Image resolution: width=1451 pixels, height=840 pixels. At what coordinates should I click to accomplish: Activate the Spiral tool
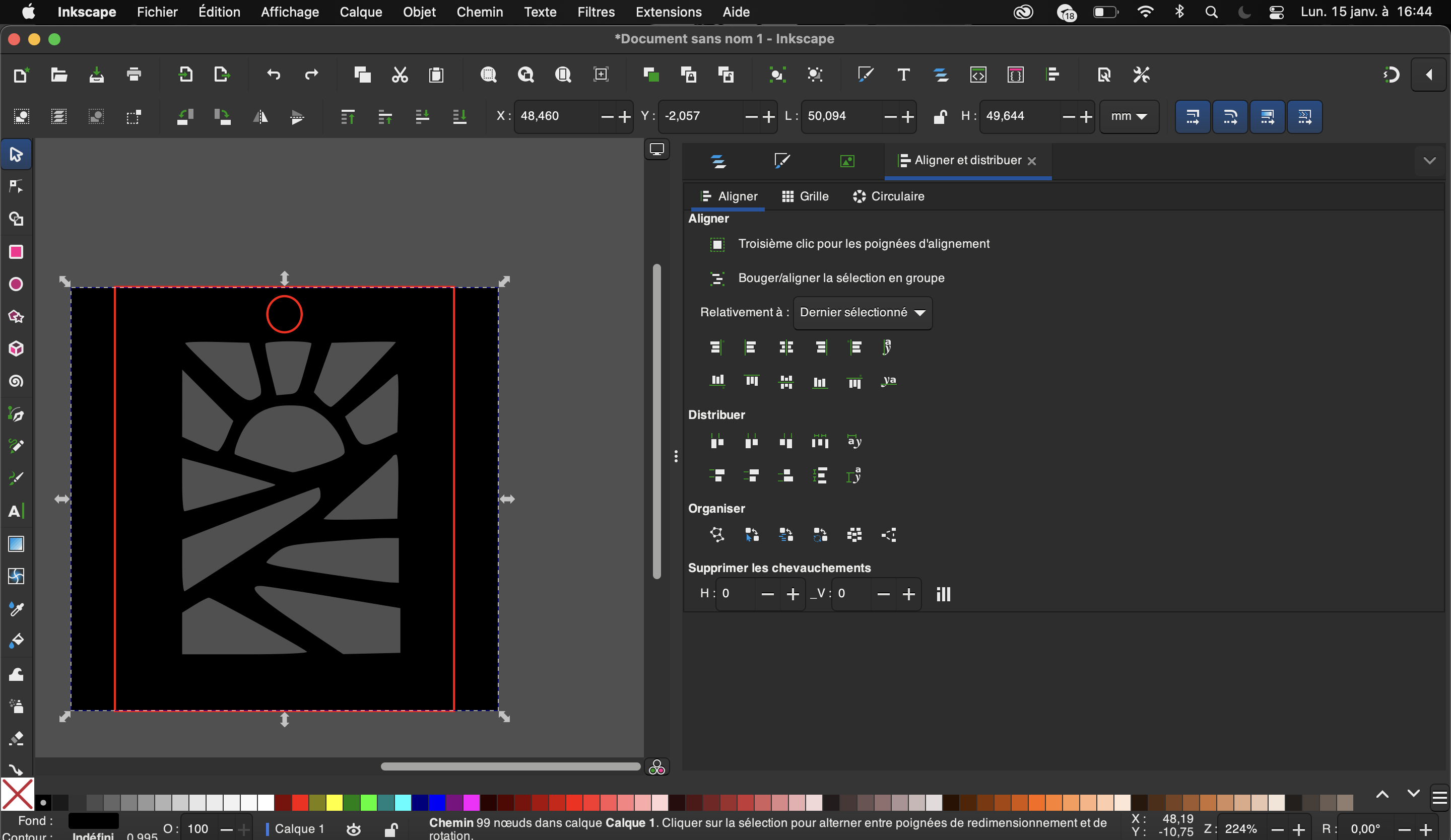[x=16, y=381]
